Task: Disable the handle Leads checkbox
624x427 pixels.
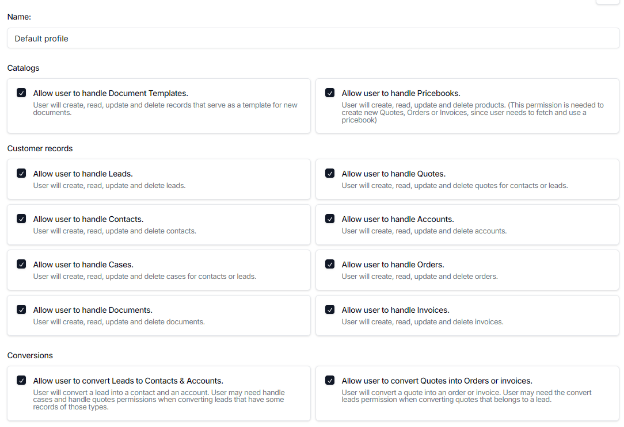Action: click(x=22, y=173)
